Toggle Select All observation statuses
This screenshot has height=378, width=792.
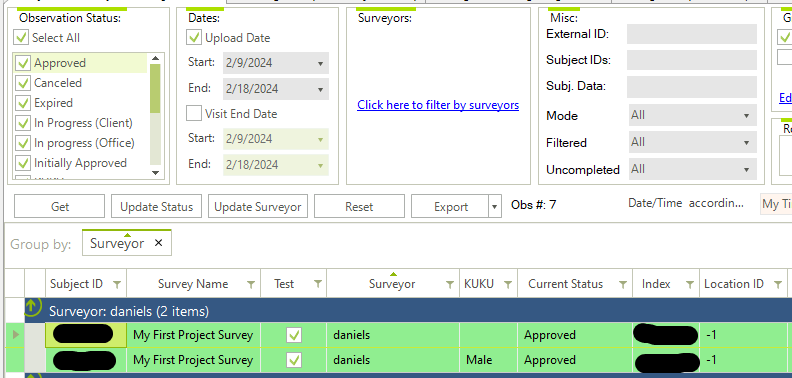21,38
